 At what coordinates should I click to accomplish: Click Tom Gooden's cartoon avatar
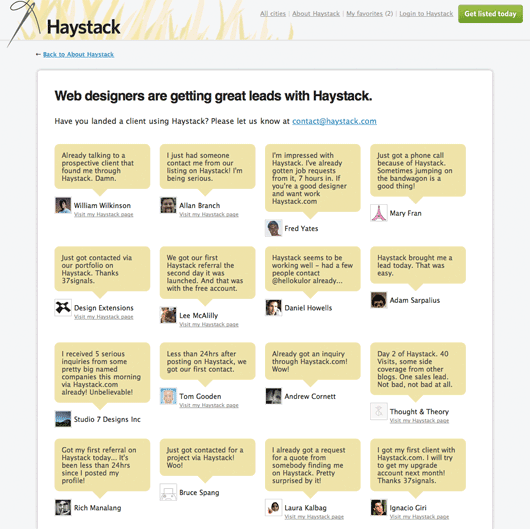[168, 396]
